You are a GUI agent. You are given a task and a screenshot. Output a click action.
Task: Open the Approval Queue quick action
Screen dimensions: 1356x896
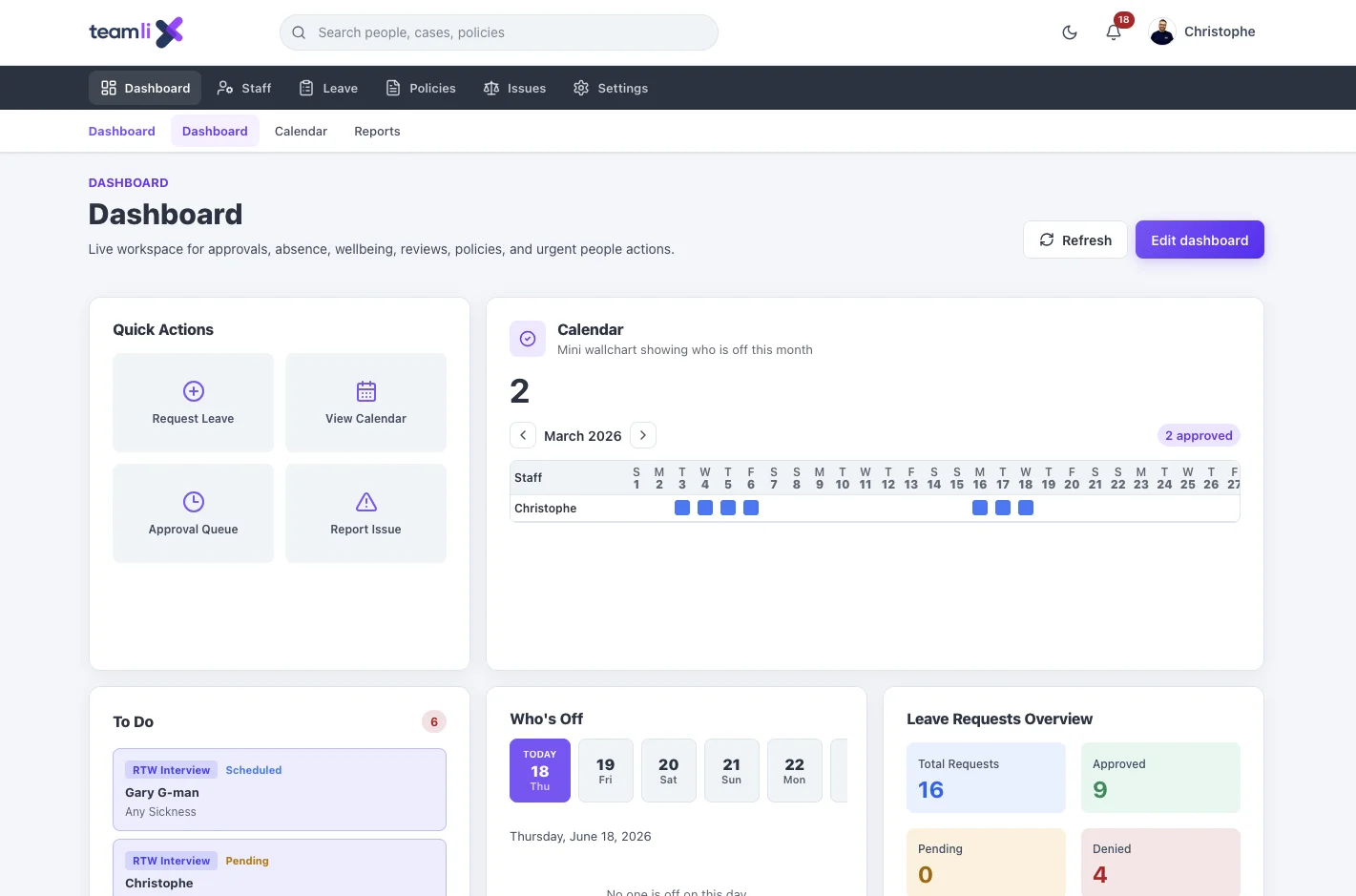click(193, 513)
